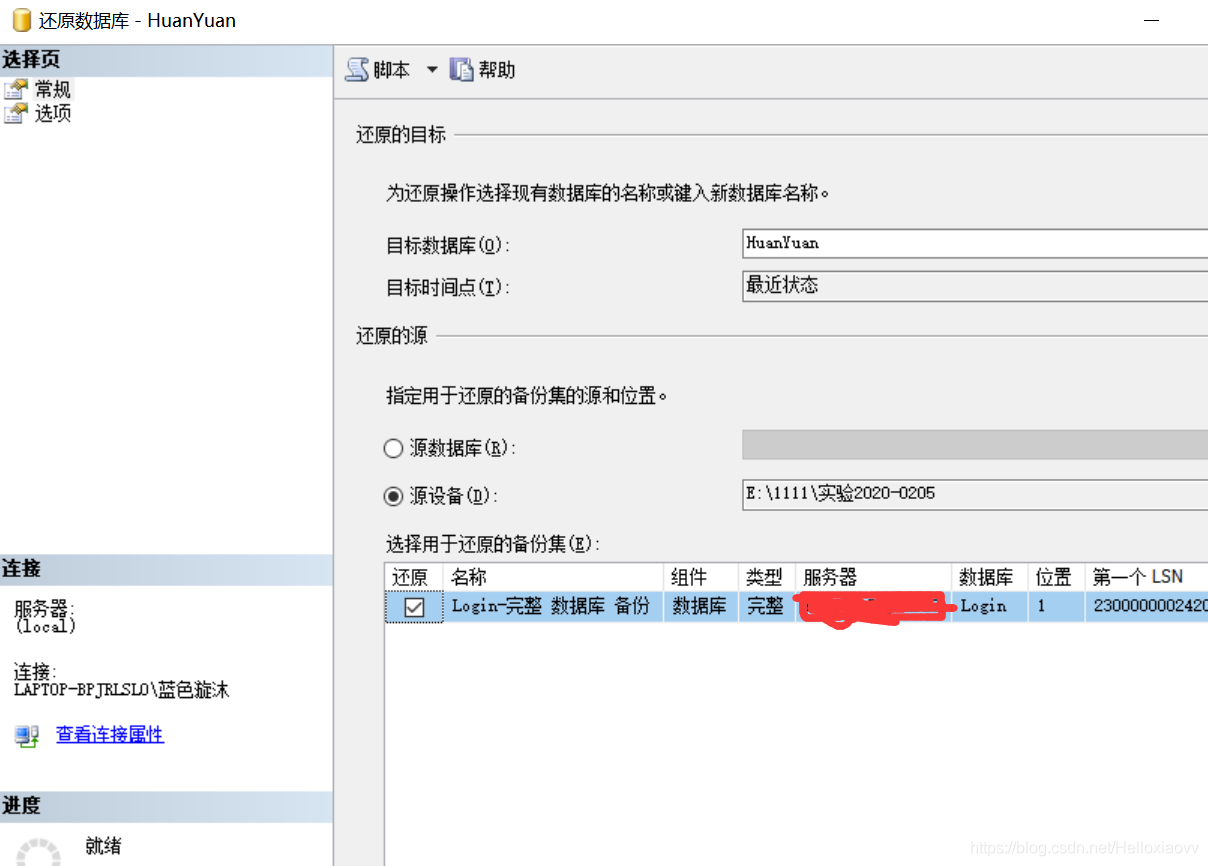
Task: Click the 进度 section showing 就绪 status
Action: click(101, 846)
